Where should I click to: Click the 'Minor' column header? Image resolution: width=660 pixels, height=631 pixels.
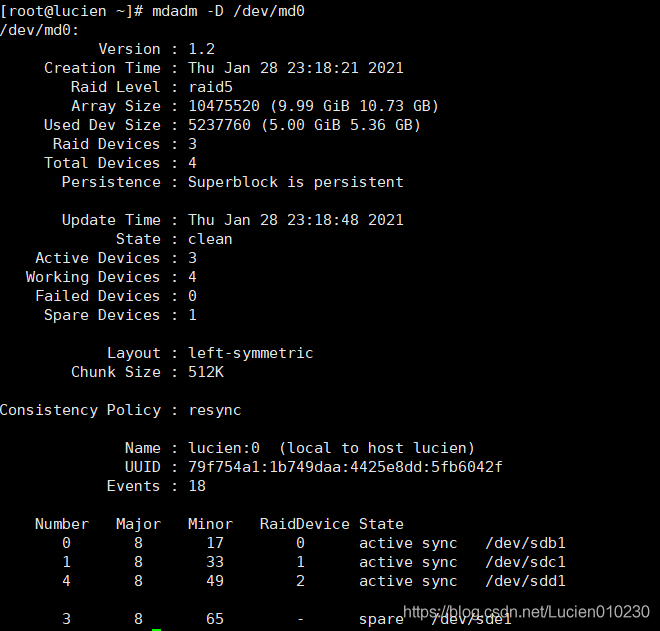210,524
